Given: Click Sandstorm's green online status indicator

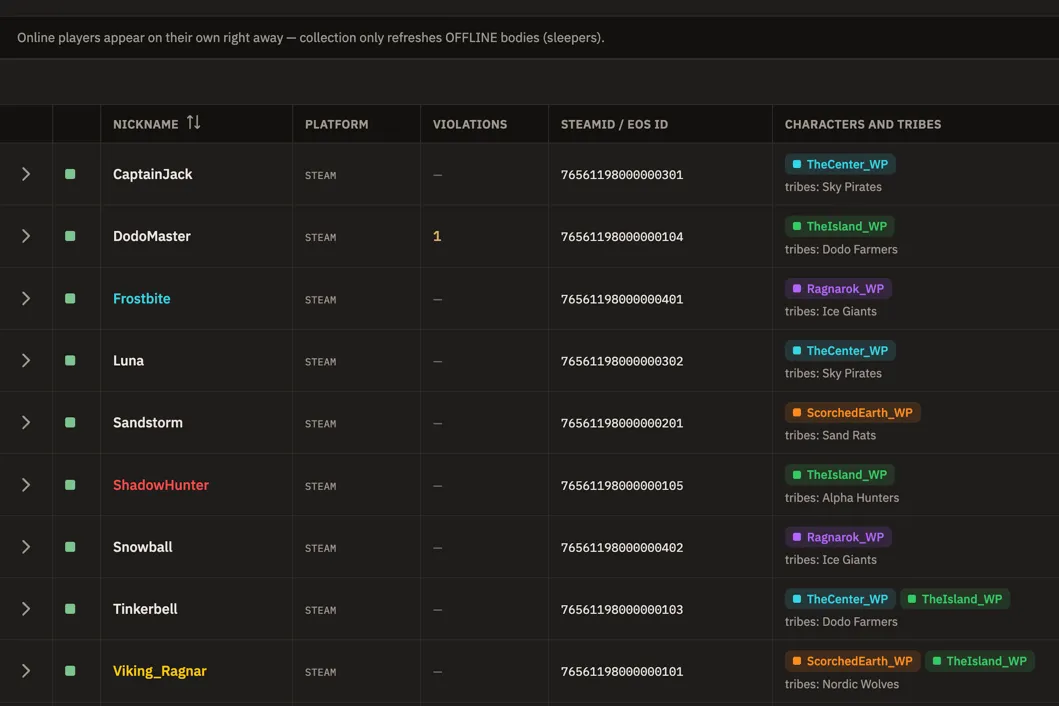Looking at the screenshot, I should [70, 423].
